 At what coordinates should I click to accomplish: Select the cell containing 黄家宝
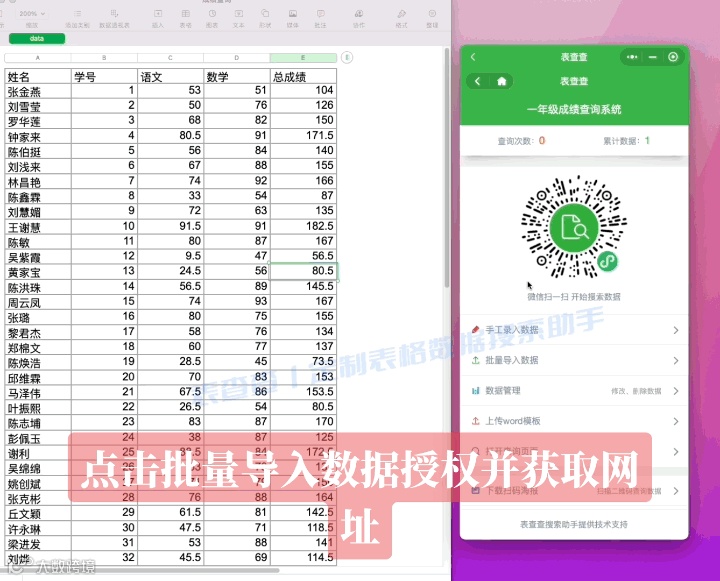tap(38, 272)
